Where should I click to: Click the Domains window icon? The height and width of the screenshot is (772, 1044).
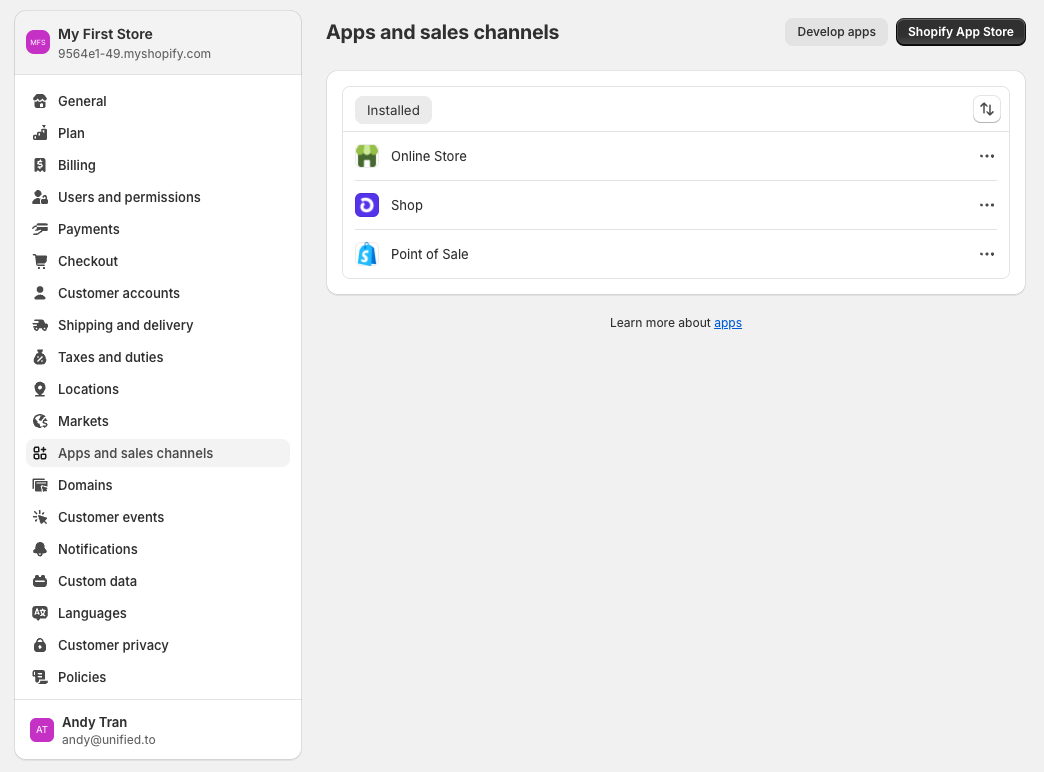pyautogui.click(x=40, y=485)
